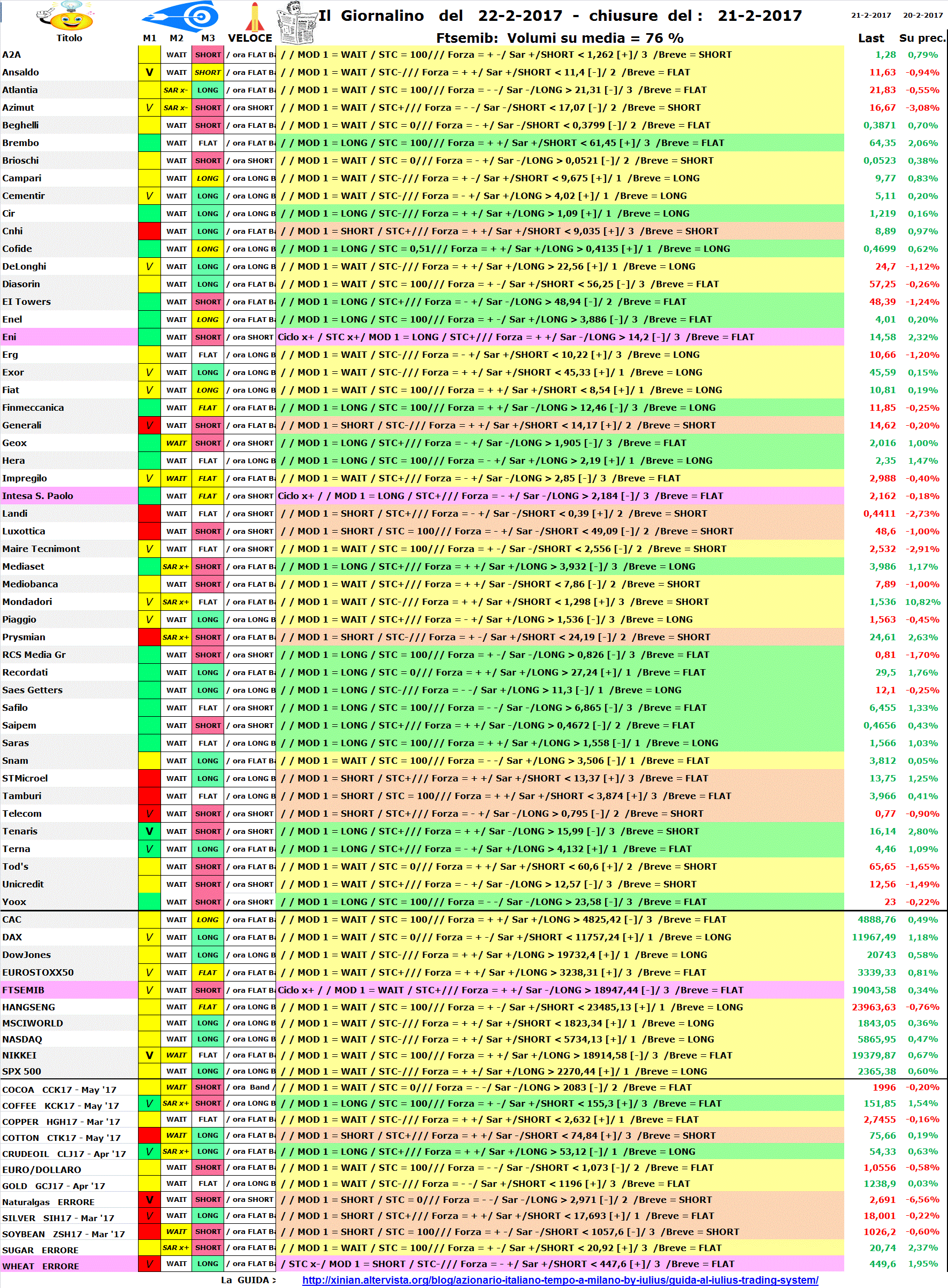Click the WAIT M2 cell in NIKKEI row
Viewport: 948px width, 1288px height.
click(x=175, y=1055)
